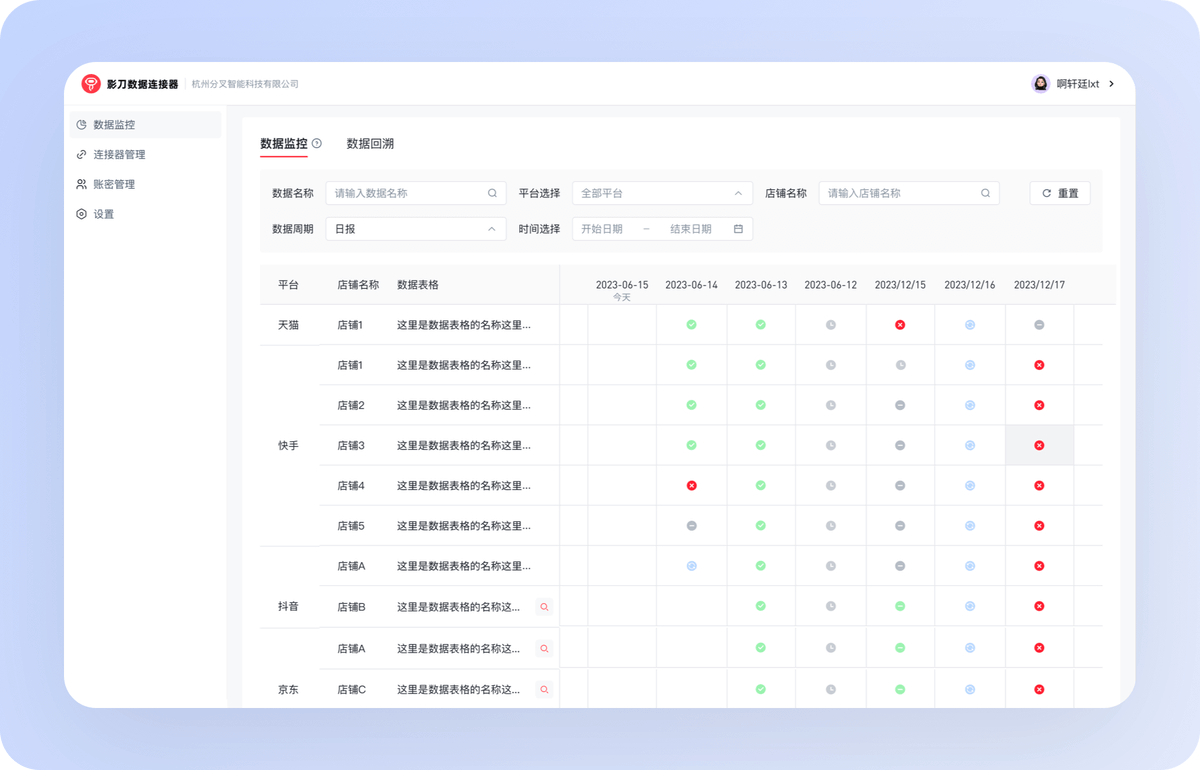Click the 开始日期 input field

(x=603, y=229)
